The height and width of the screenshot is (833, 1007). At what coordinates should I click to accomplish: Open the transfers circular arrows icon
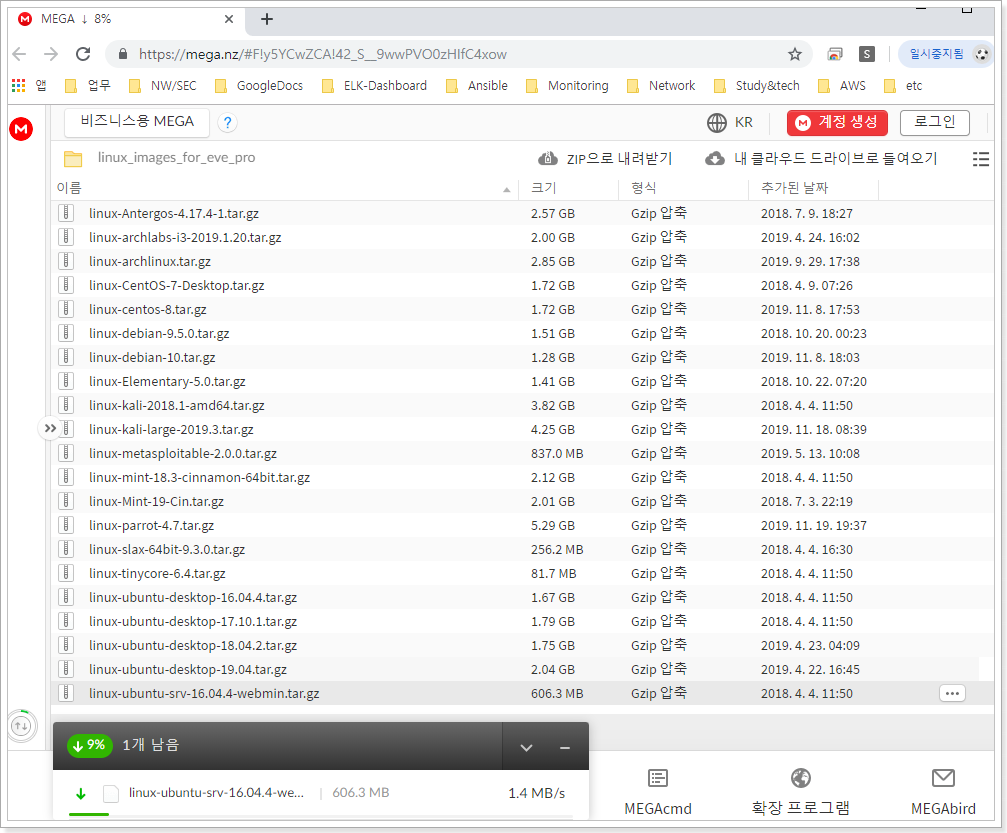[21, 726]
